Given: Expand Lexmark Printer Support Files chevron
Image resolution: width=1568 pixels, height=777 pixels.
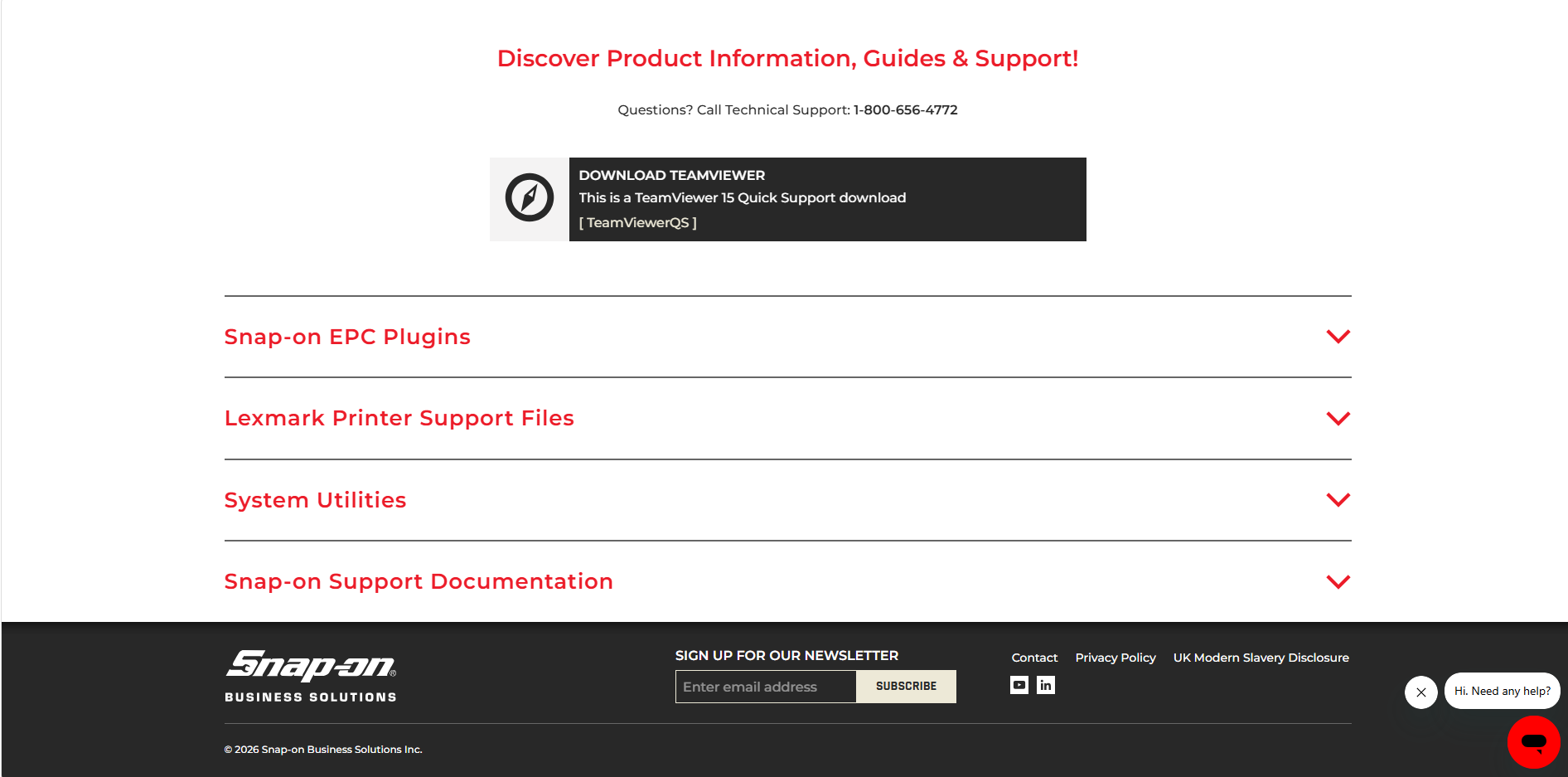Looking at the screenshot, I should pyautogui.click(x=1338, y=419).
